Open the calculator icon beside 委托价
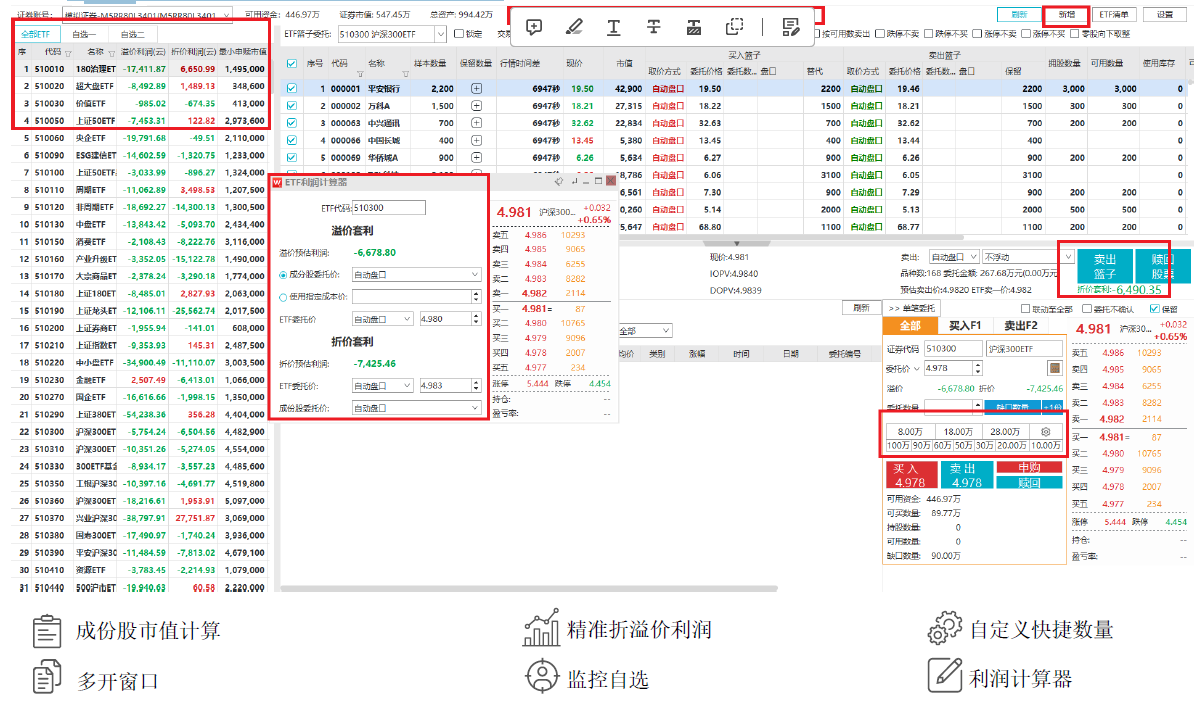 (1055, 369)
